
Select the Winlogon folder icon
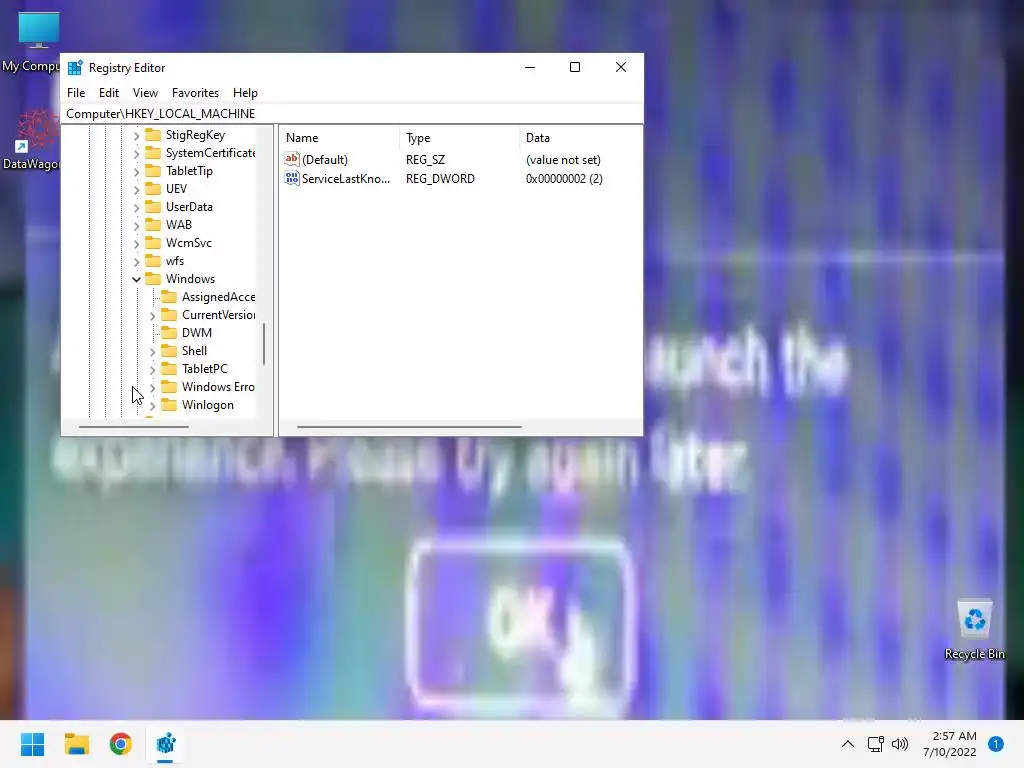point(169,405)
